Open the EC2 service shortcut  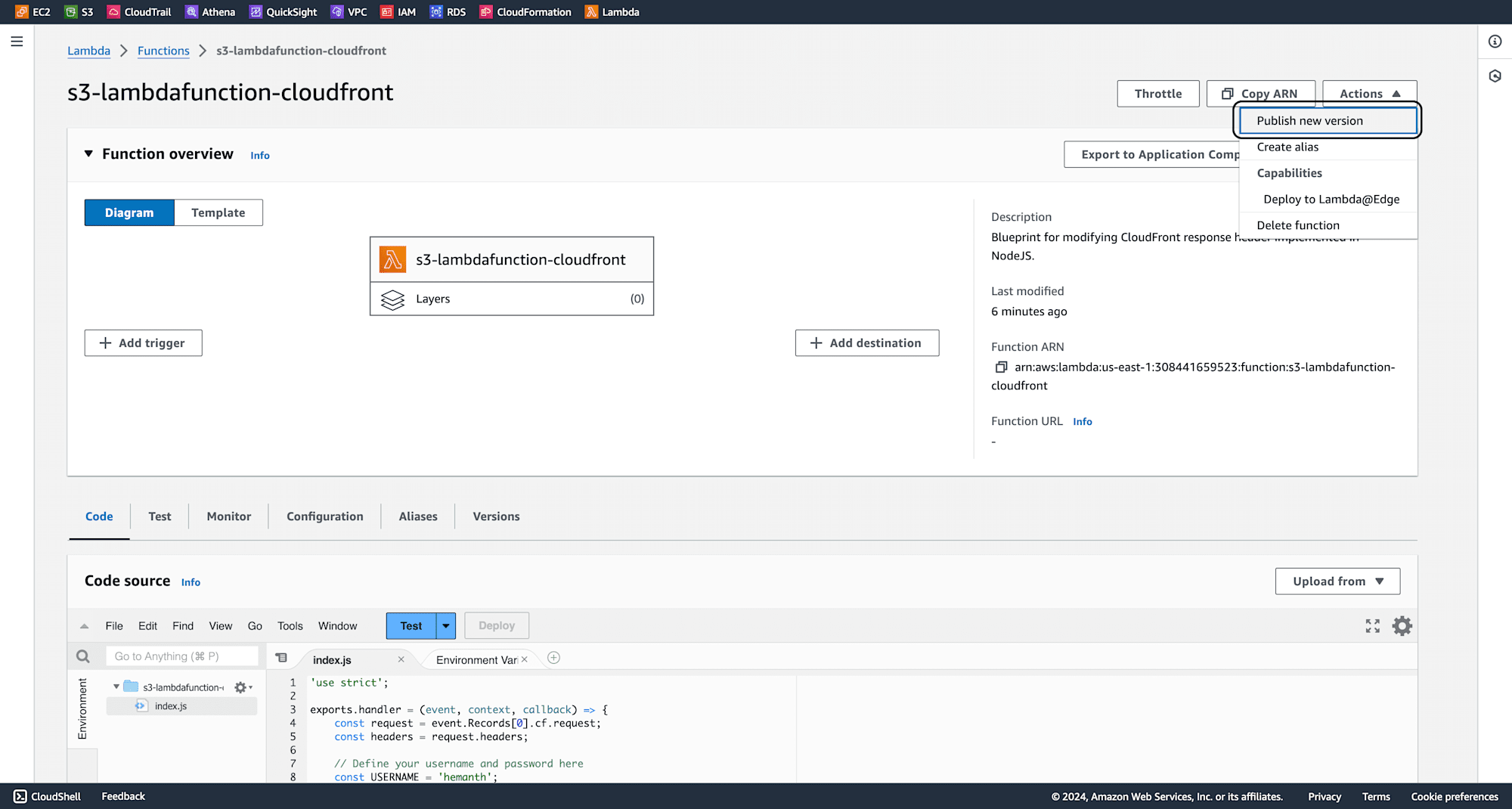(x=33, y=12)
